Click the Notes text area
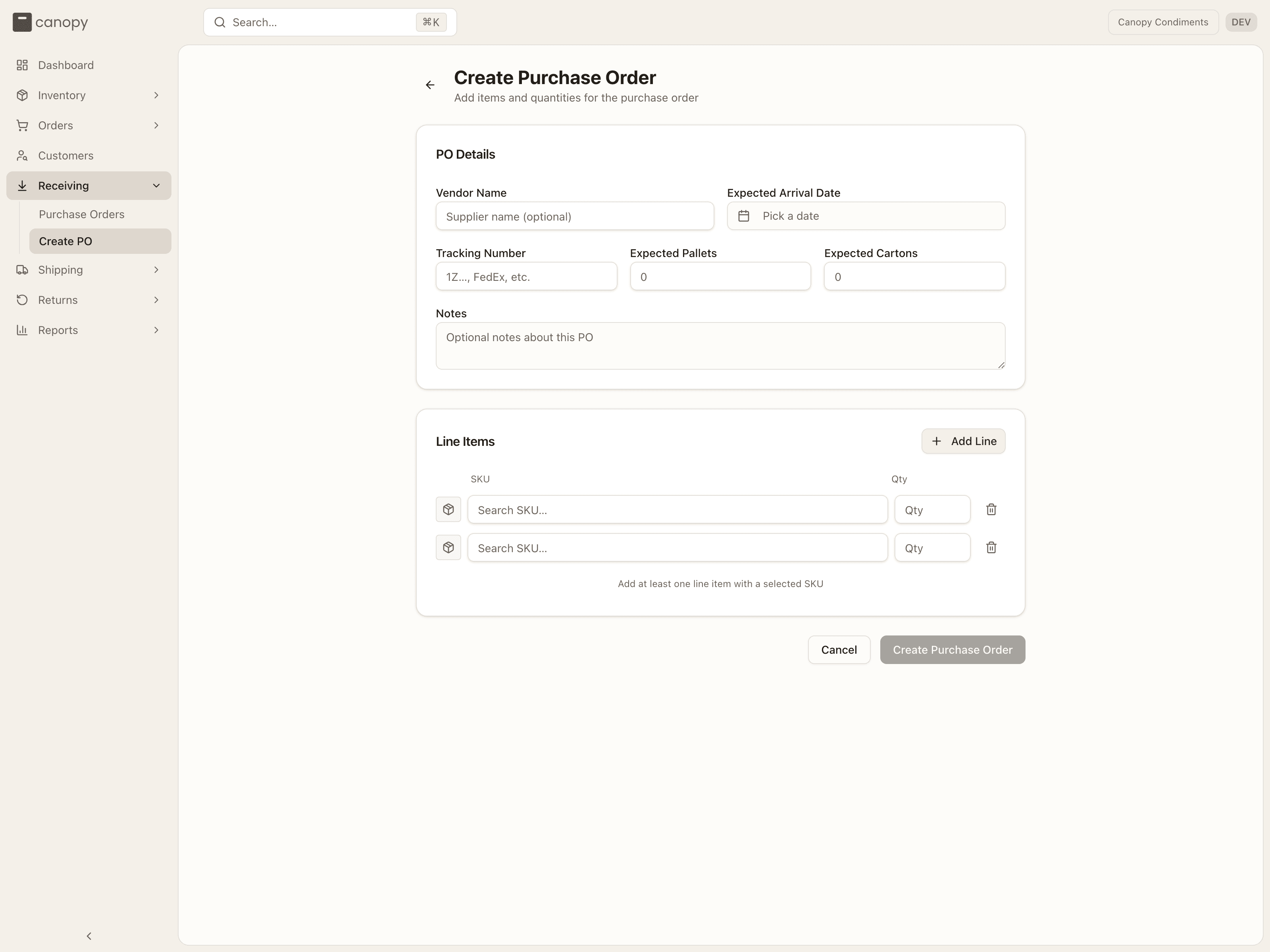 point(720,346)
